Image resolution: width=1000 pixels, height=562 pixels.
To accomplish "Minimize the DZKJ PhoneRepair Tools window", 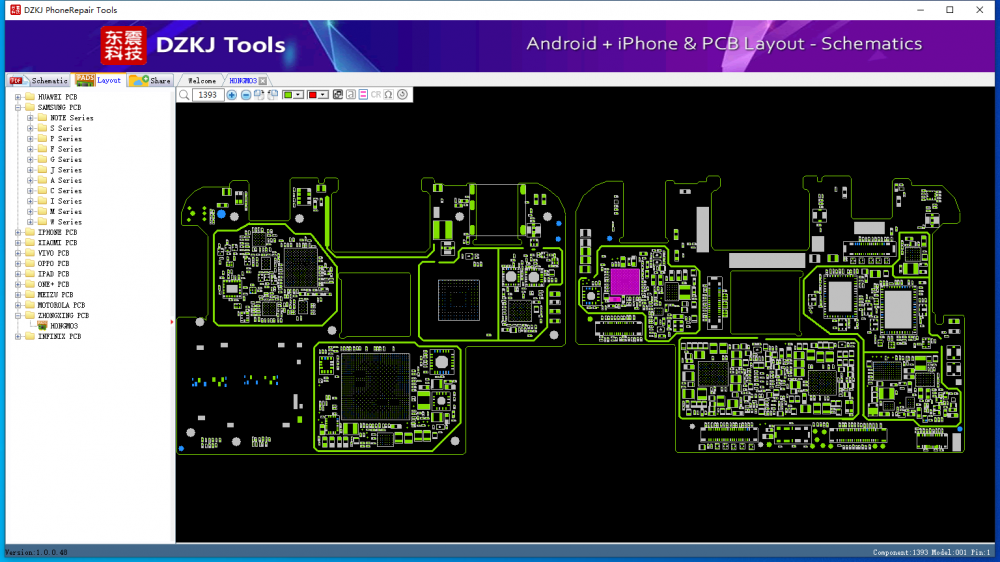I will 920,10.
